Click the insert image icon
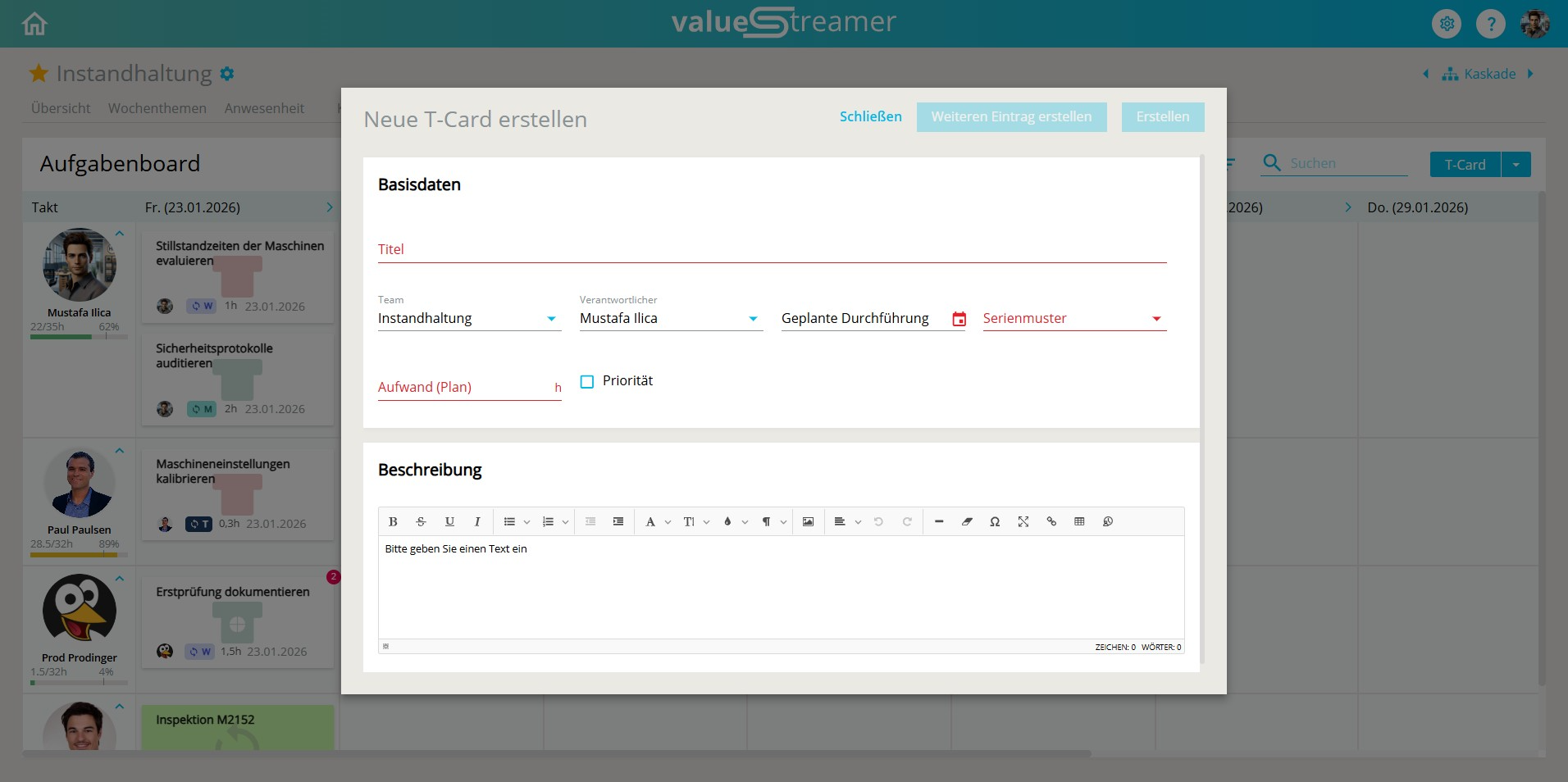 (x=808, y=522)
